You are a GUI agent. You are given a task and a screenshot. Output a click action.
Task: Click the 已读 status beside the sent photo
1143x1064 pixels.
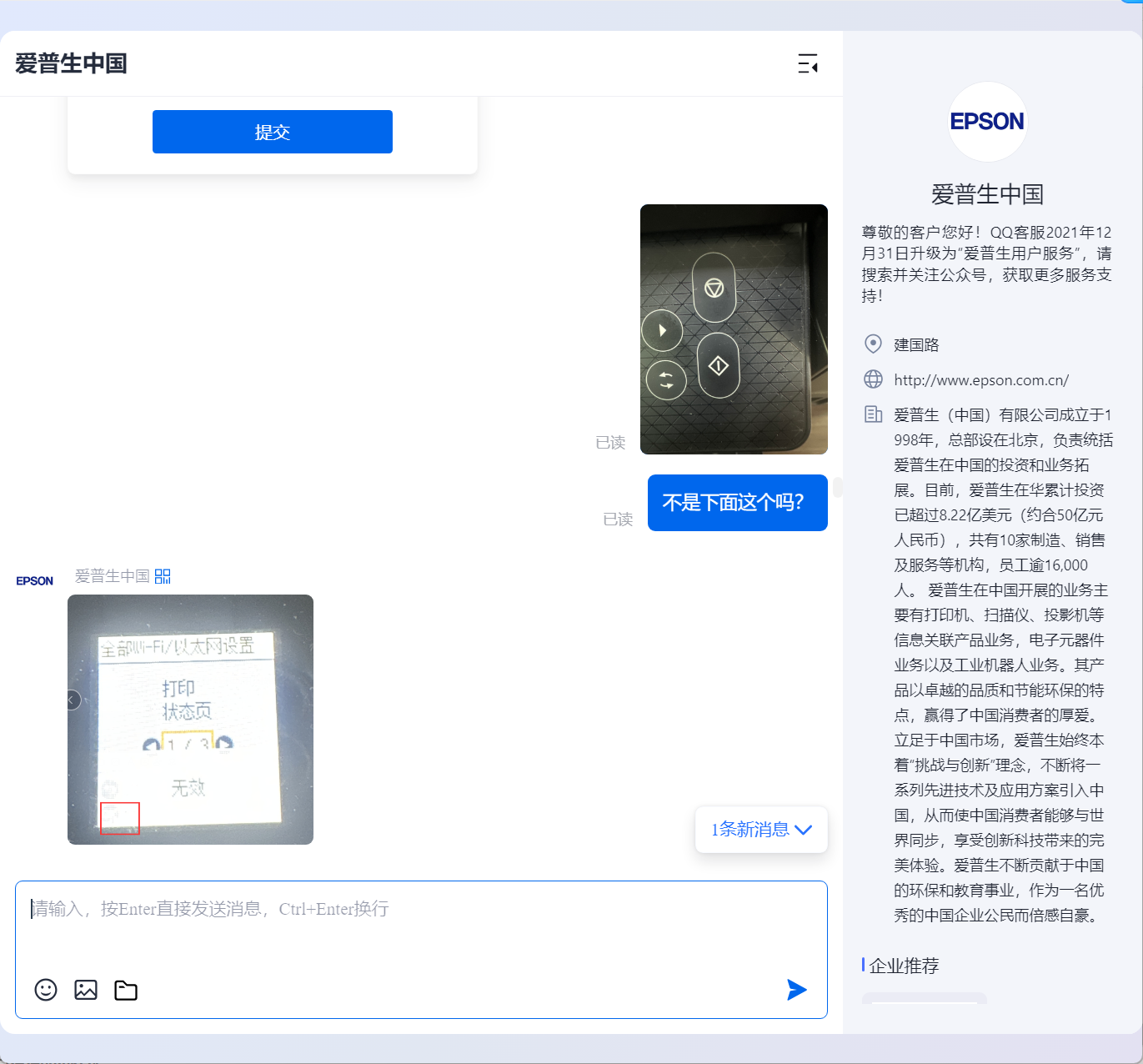click(x=610, y=442)
